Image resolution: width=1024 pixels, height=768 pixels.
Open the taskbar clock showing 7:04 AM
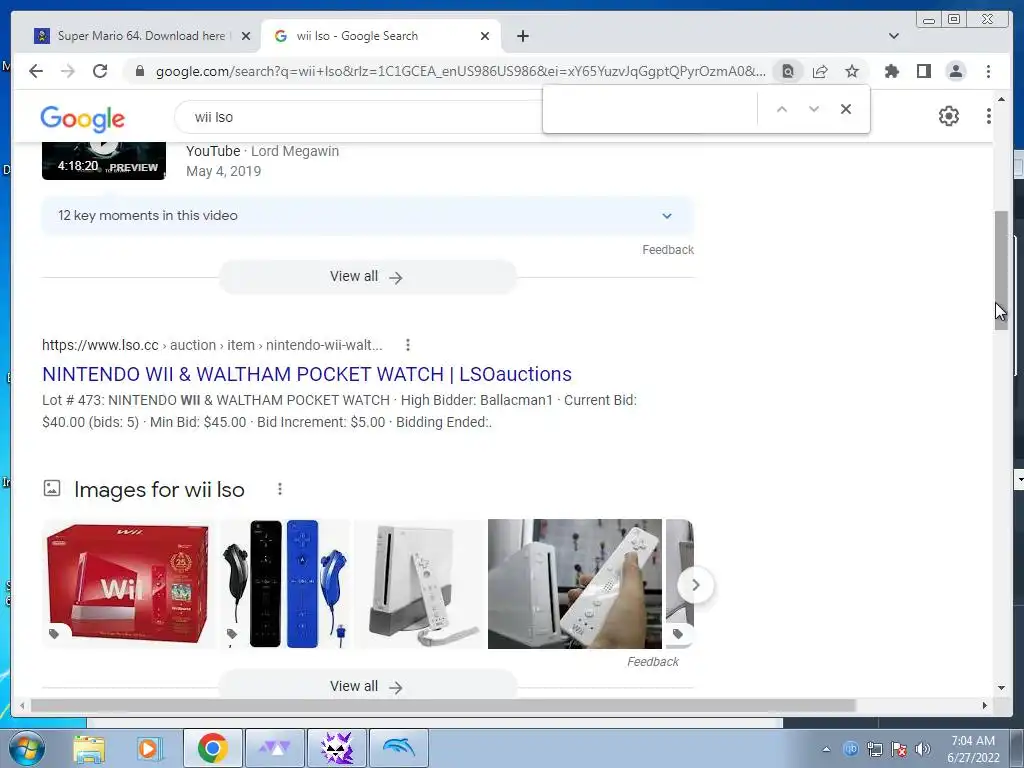(973, 749)
